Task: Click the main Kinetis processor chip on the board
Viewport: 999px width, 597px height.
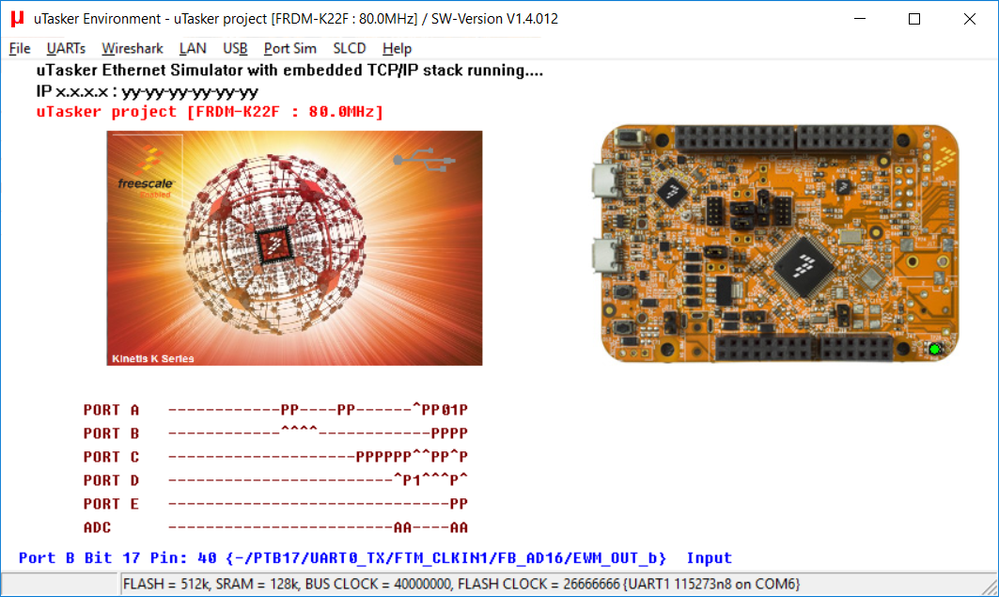Action: pos(804,266)
